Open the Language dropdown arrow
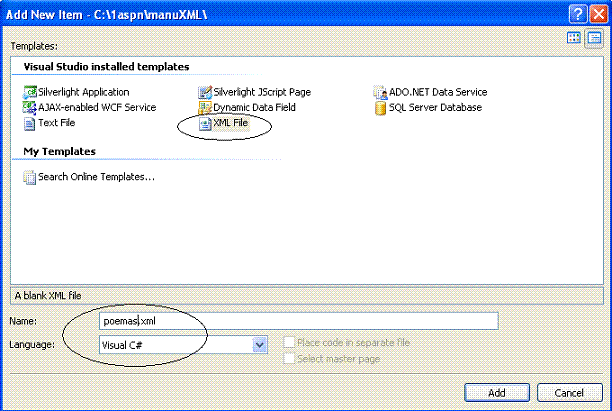Screen dimensions: 612x411 click(x=260, y=345)
